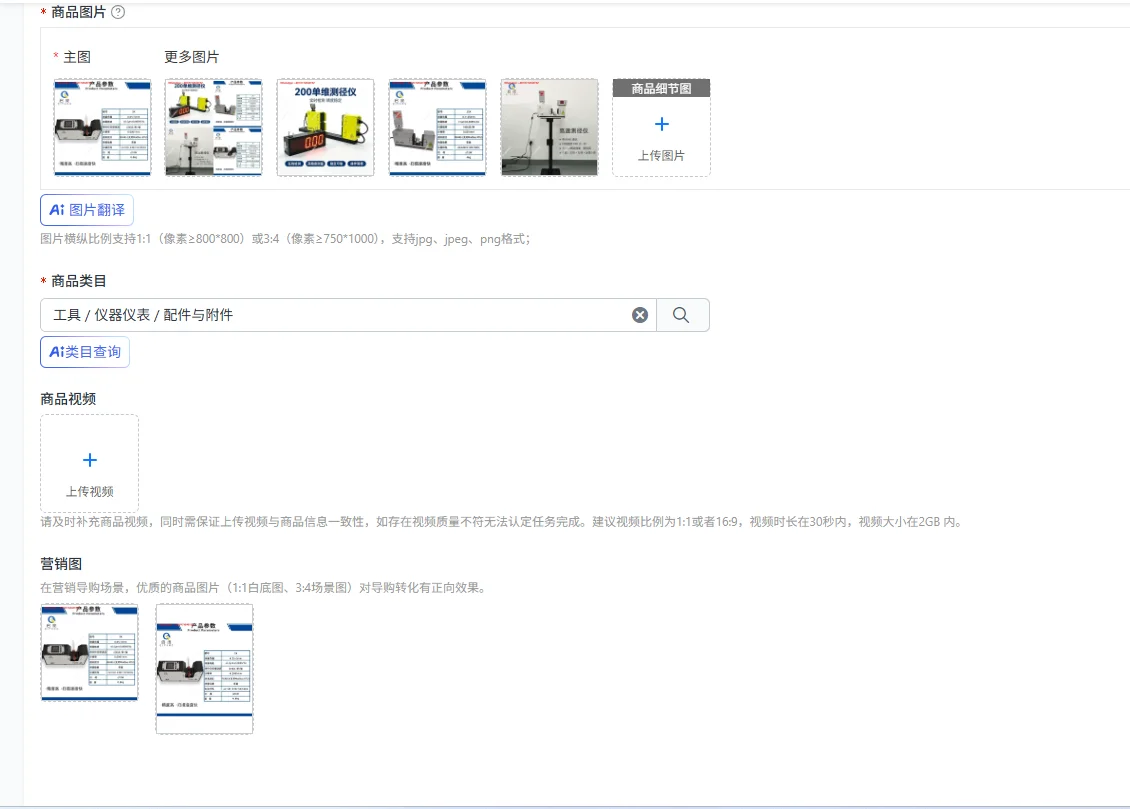Click the 商品类目 input field
This screenshot has height=809, width=1130.
(348, 315)
